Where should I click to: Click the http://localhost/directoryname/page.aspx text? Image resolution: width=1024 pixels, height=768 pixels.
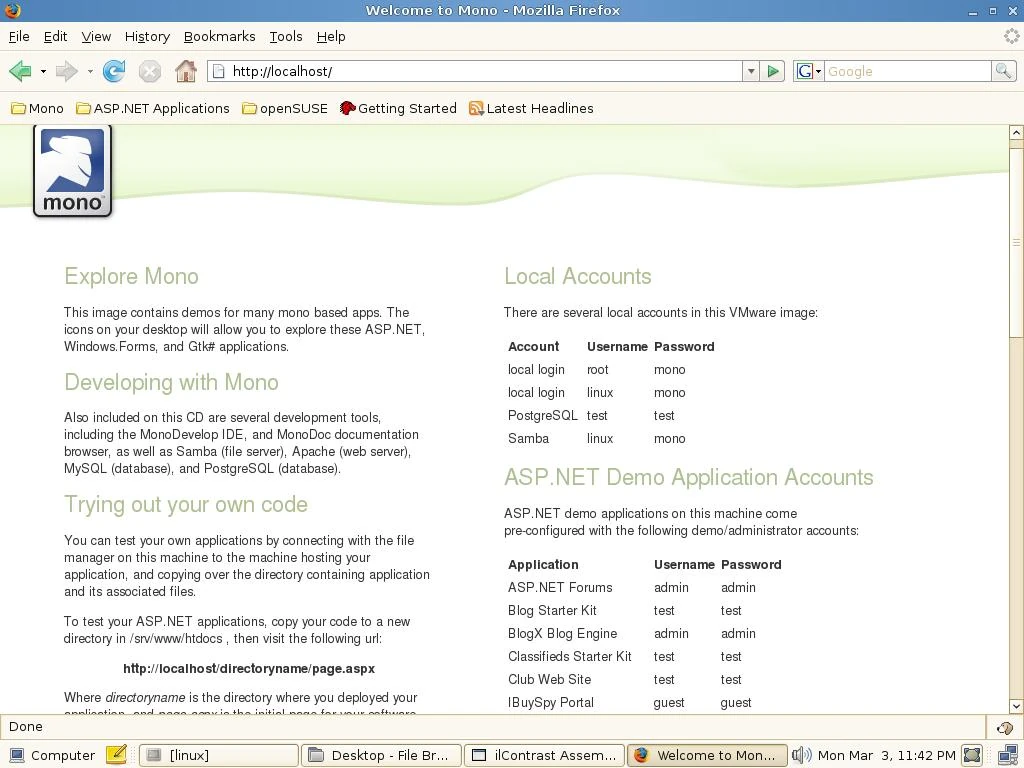[x=249, y=669]
